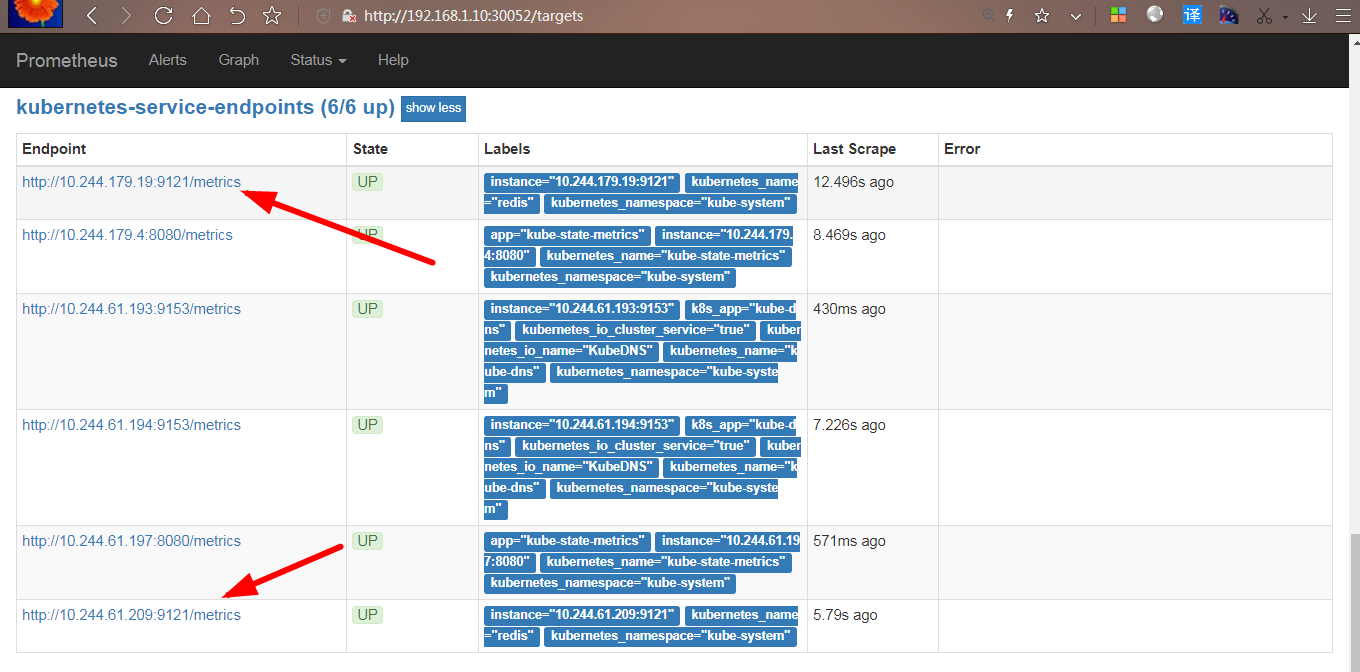
Task: Click the favorites star beside the undo arrow
Action: click(272, 16)
